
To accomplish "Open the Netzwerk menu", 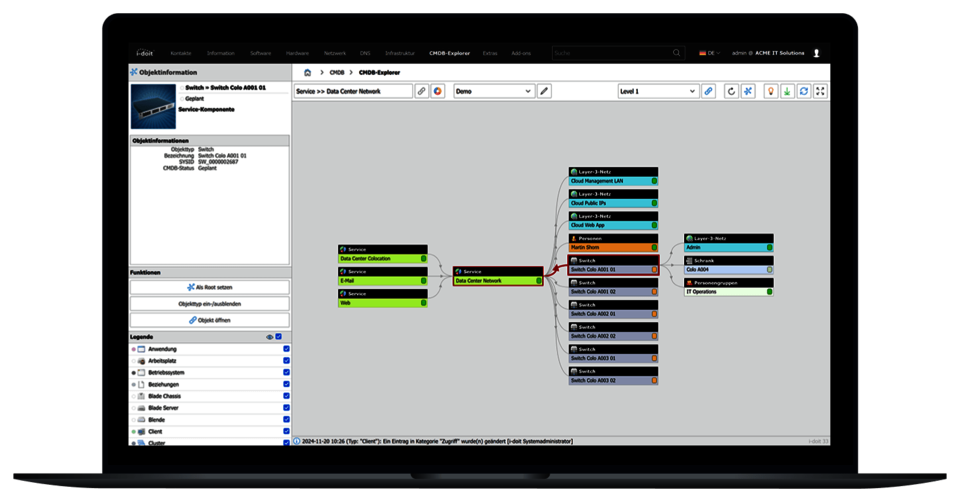I will [335, 53].
